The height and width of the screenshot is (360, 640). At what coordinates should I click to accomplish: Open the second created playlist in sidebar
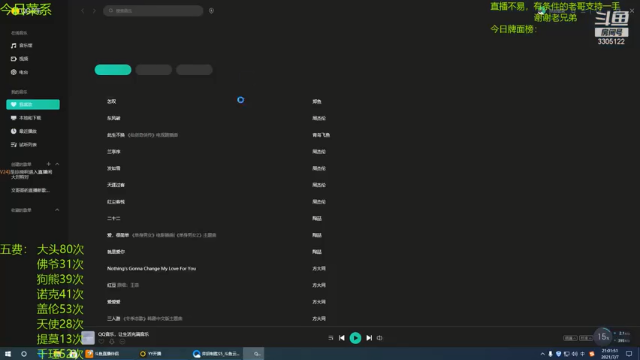30,190
